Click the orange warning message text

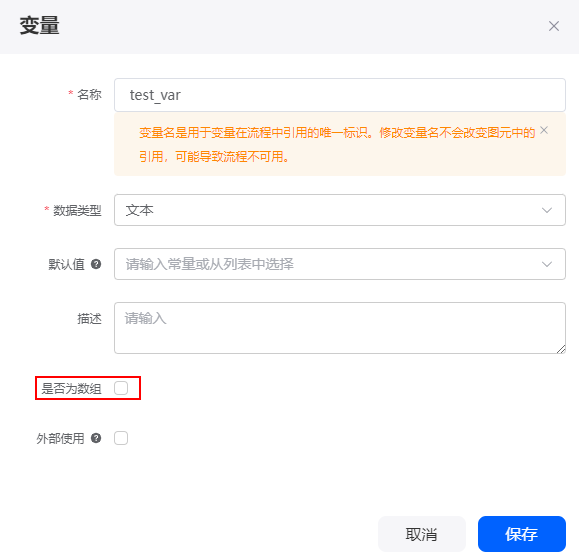pyautogui.click(x=337, y=144)
